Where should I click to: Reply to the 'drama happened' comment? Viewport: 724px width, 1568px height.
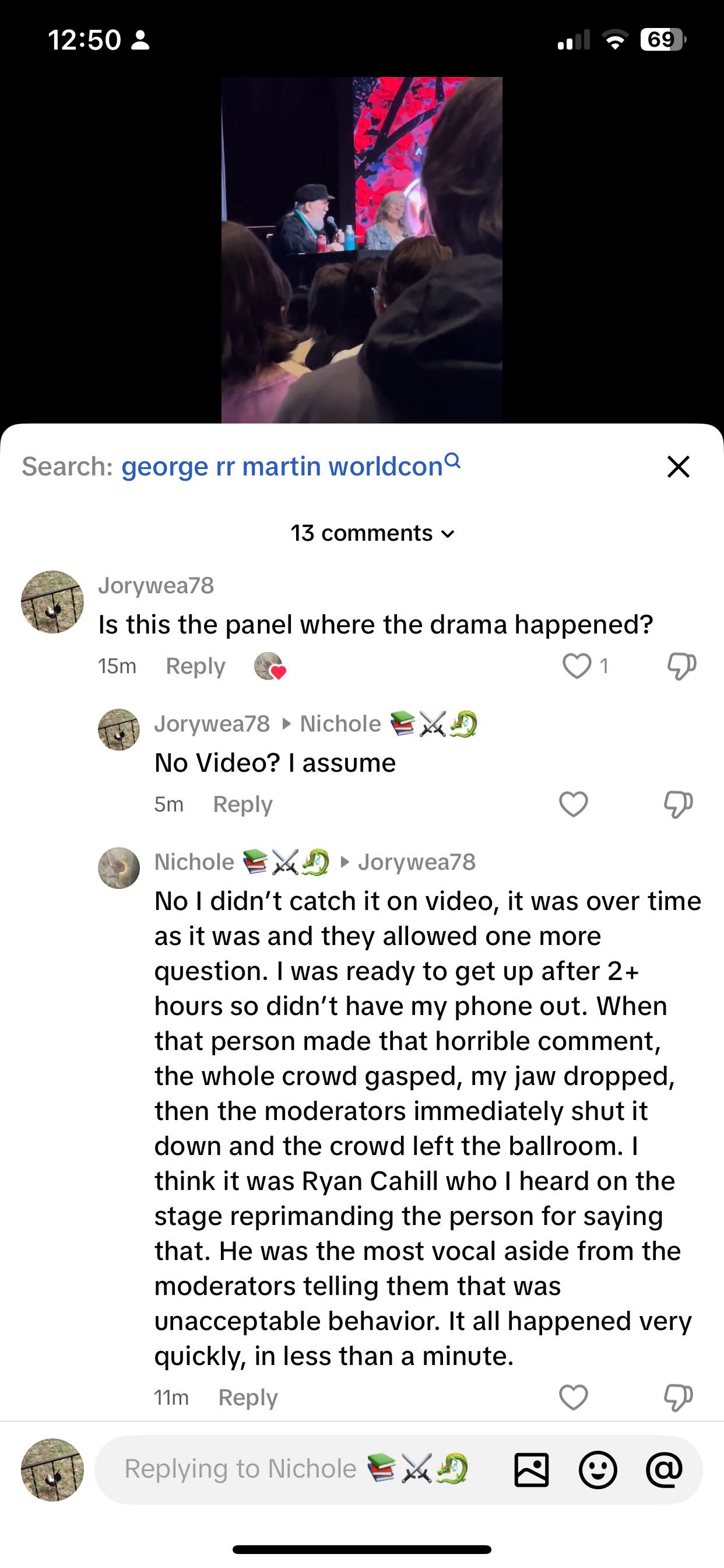click(195, 666)
